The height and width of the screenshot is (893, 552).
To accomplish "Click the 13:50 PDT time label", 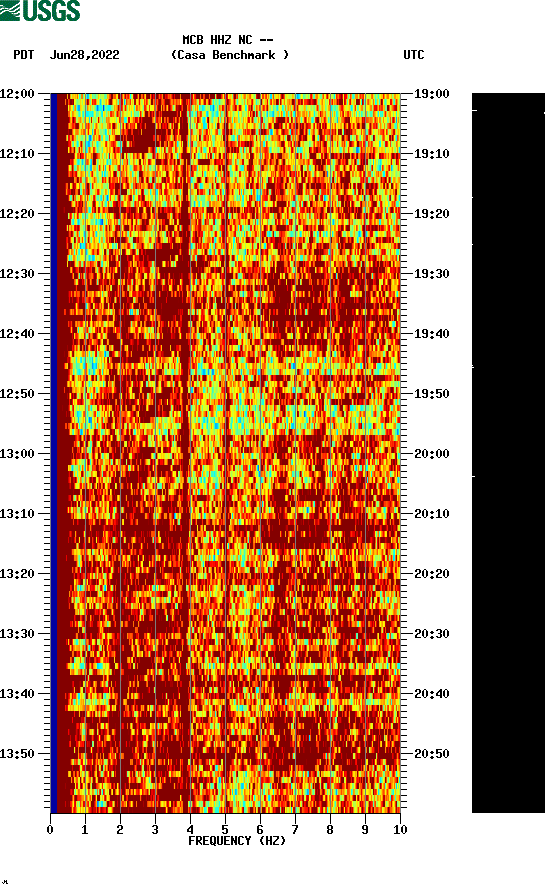I will [18, 753].
